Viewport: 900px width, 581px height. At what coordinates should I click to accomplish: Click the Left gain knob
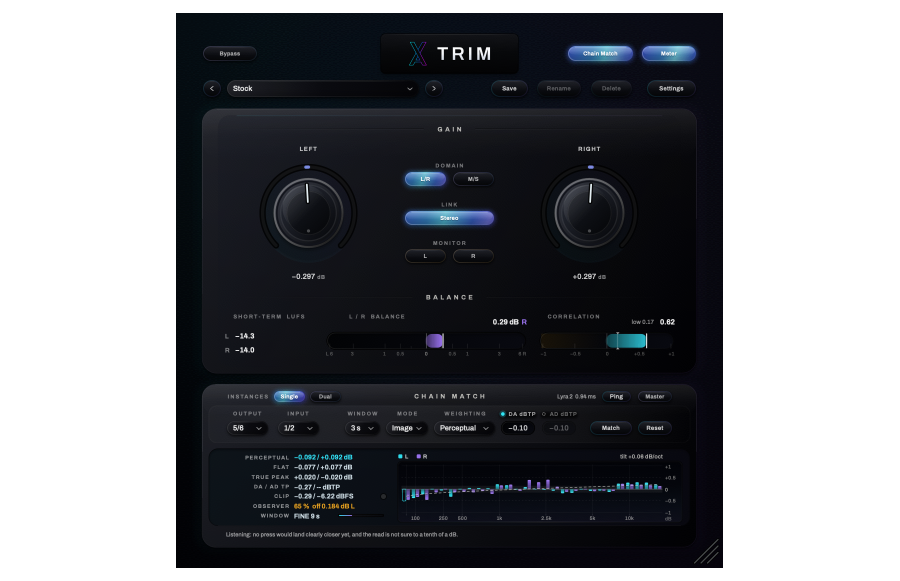coord(308,213)
